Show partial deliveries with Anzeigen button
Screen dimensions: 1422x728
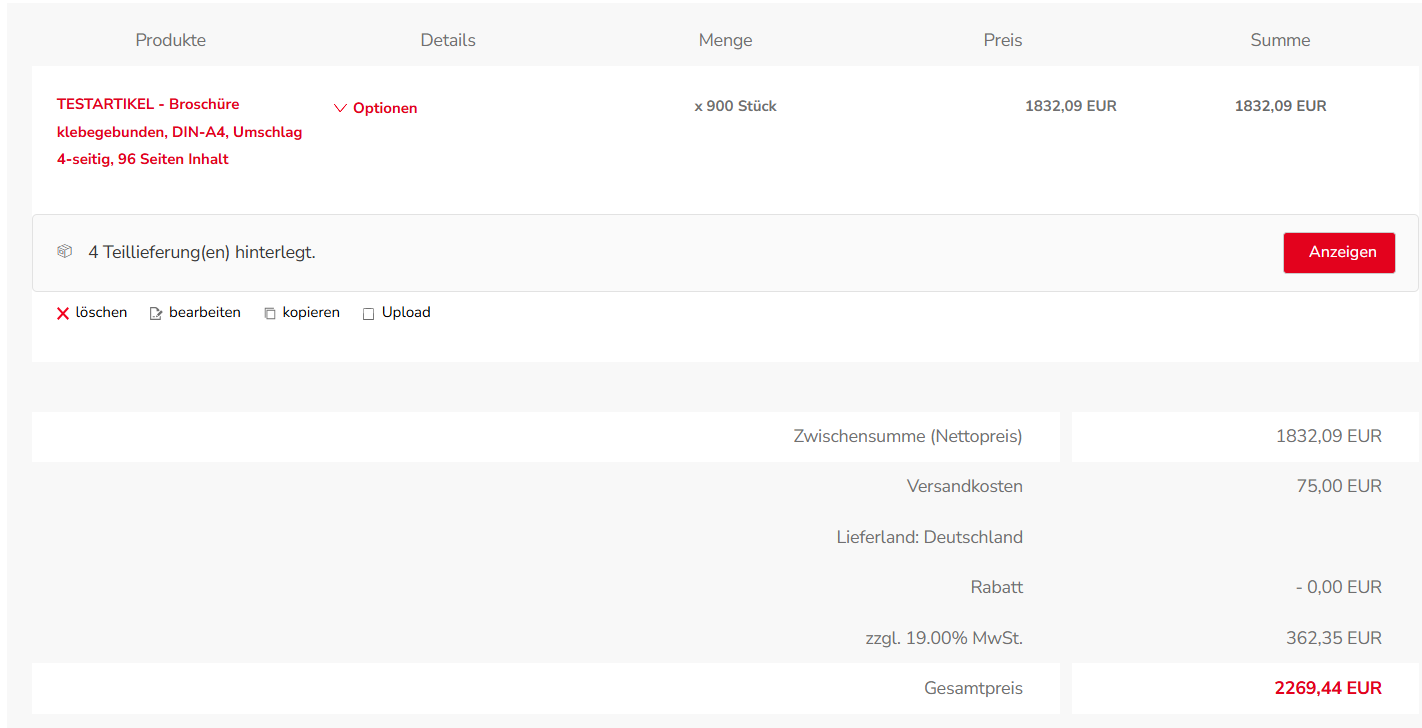(x=1339, y=253)
